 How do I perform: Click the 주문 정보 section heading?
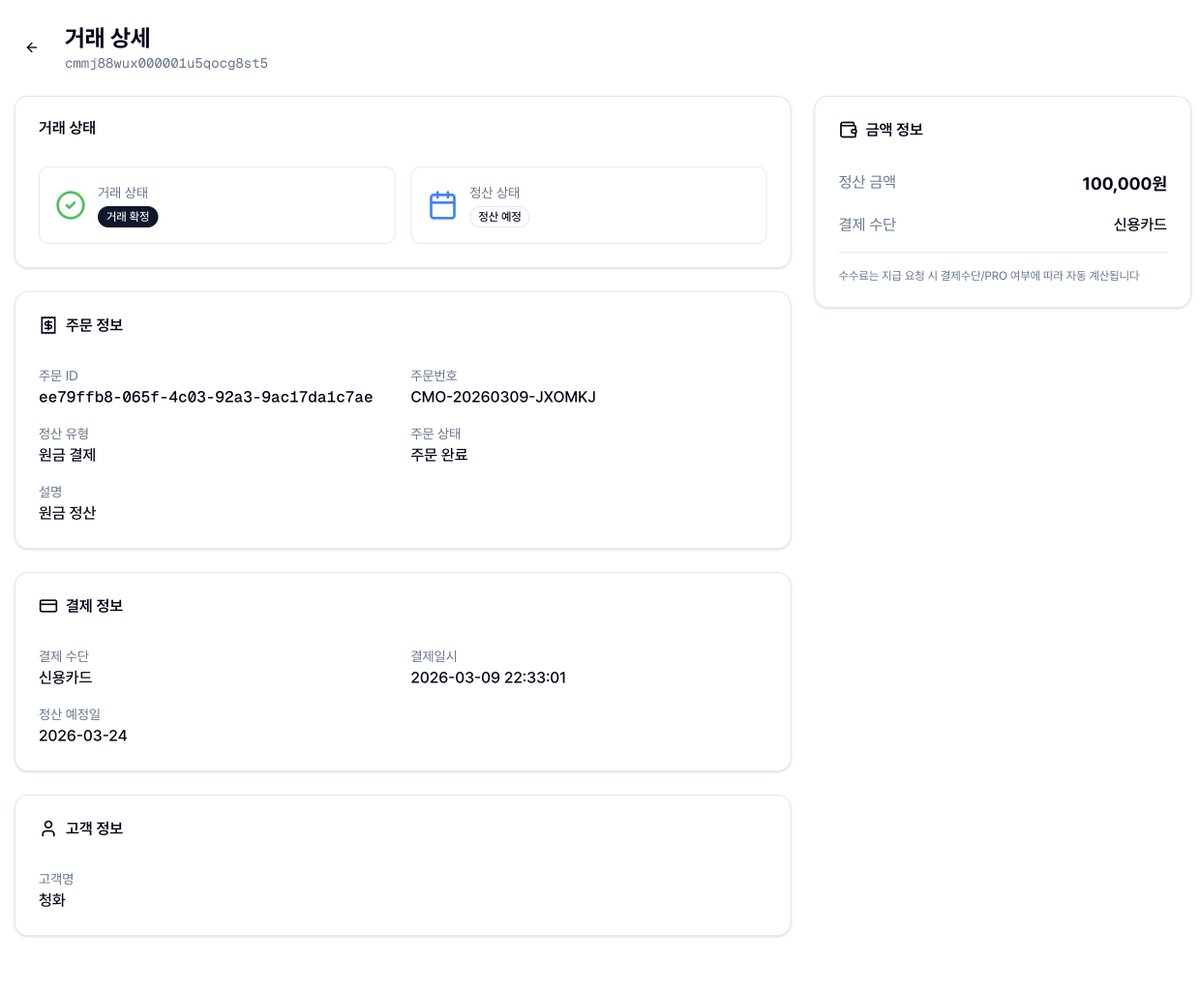[x=94, y=325]
